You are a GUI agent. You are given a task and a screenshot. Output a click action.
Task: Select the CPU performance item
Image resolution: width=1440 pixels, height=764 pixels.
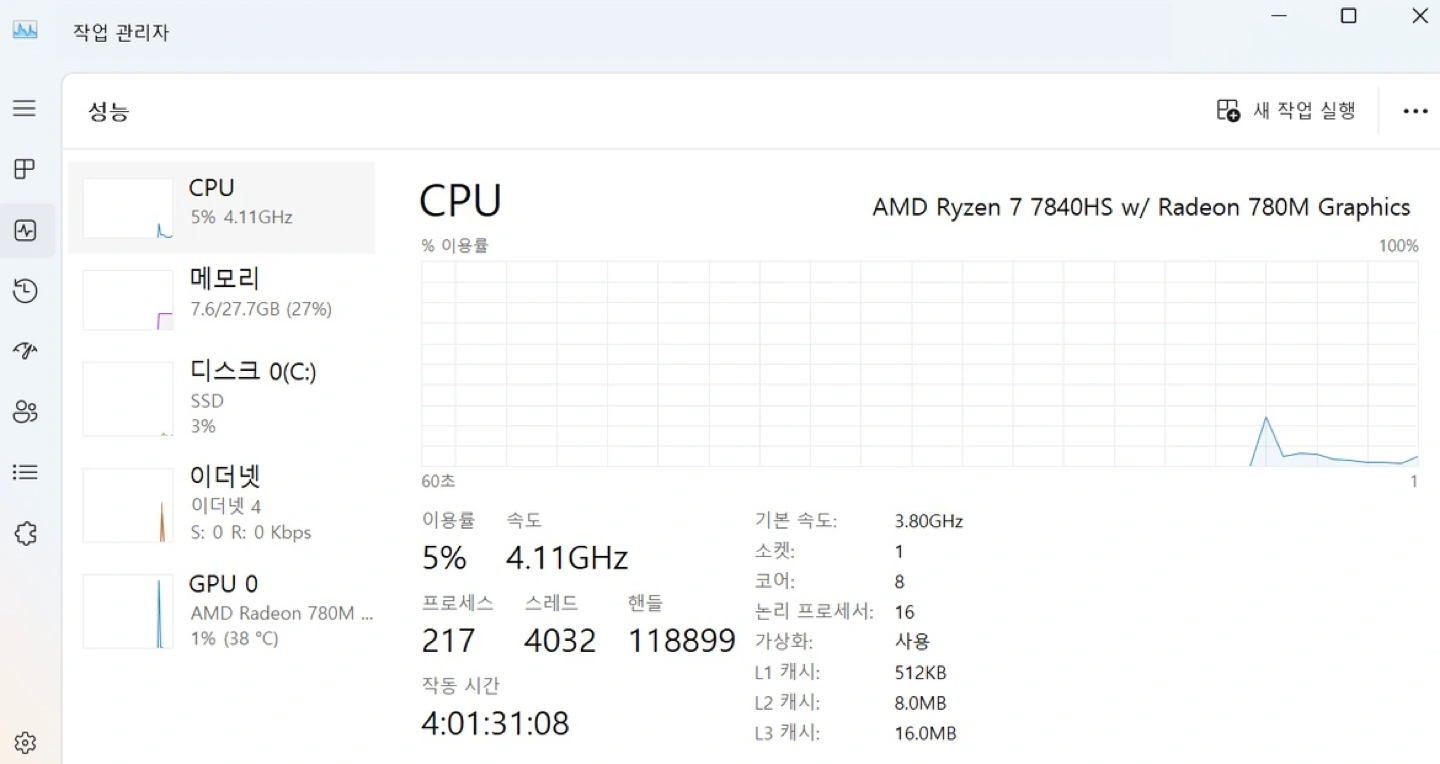(x=222, y=208)
